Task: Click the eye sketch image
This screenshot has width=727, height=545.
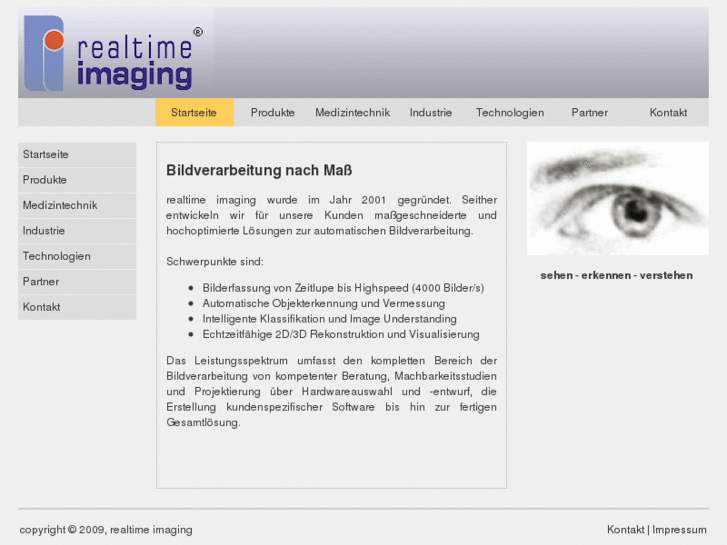Action: 618,199
